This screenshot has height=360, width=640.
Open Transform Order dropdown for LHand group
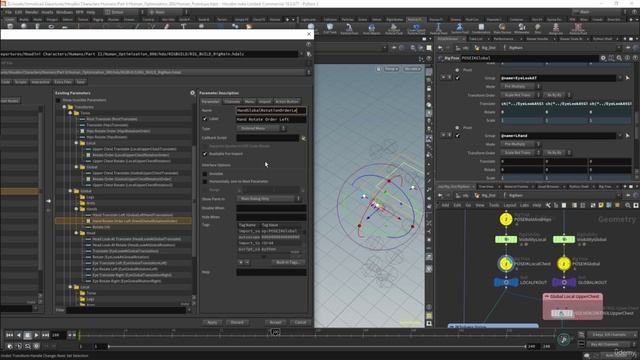[520, 153]
